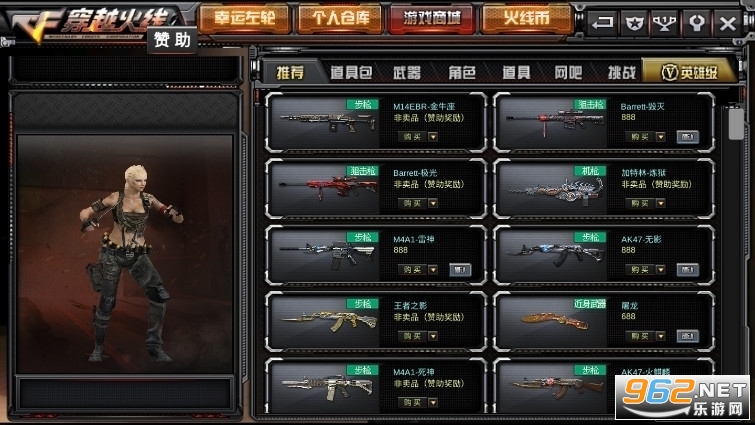The image size is (755, 425).
Task: Select the gold 英雄级 V tab
Action: (690, 72)
